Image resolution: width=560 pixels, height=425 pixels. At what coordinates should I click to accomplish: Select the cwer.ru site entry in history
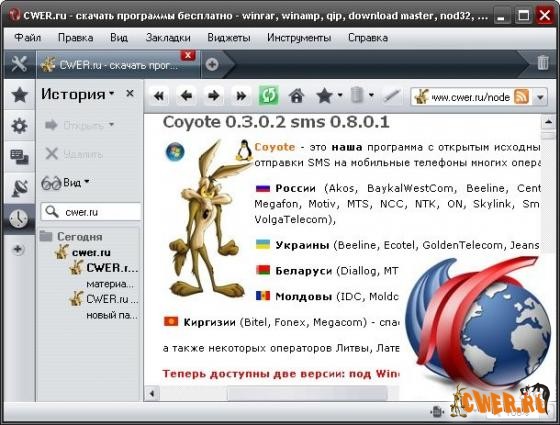(83, 252)
